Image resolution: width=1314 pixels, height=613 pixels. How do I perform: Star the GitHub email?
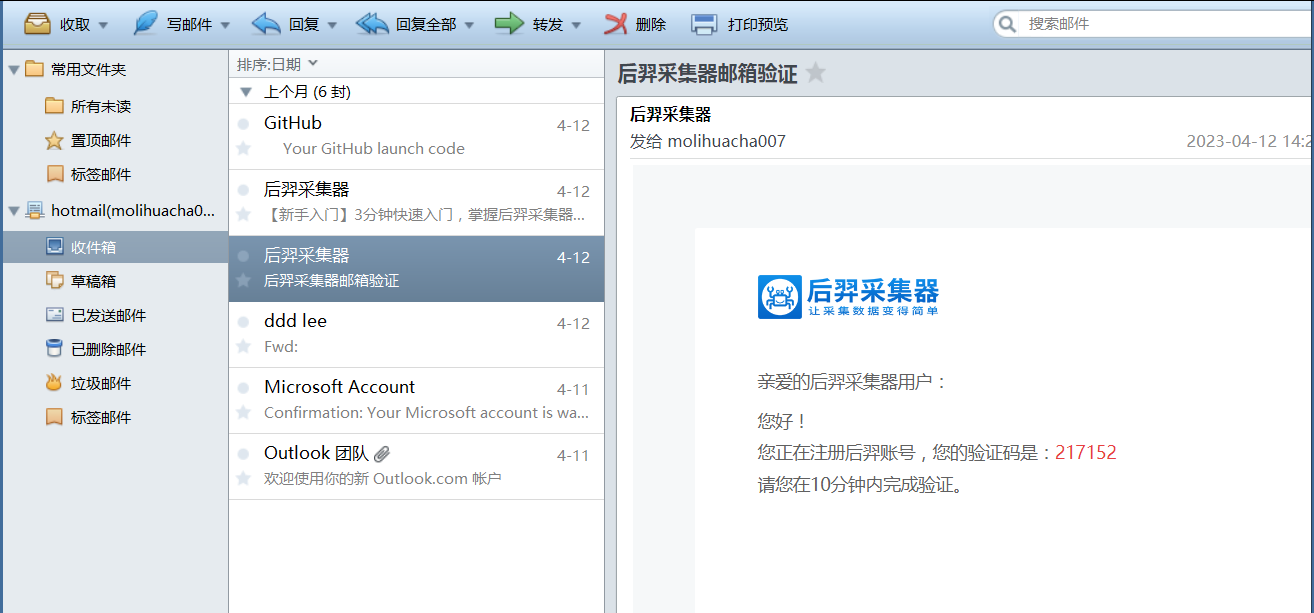coord(243,148)
